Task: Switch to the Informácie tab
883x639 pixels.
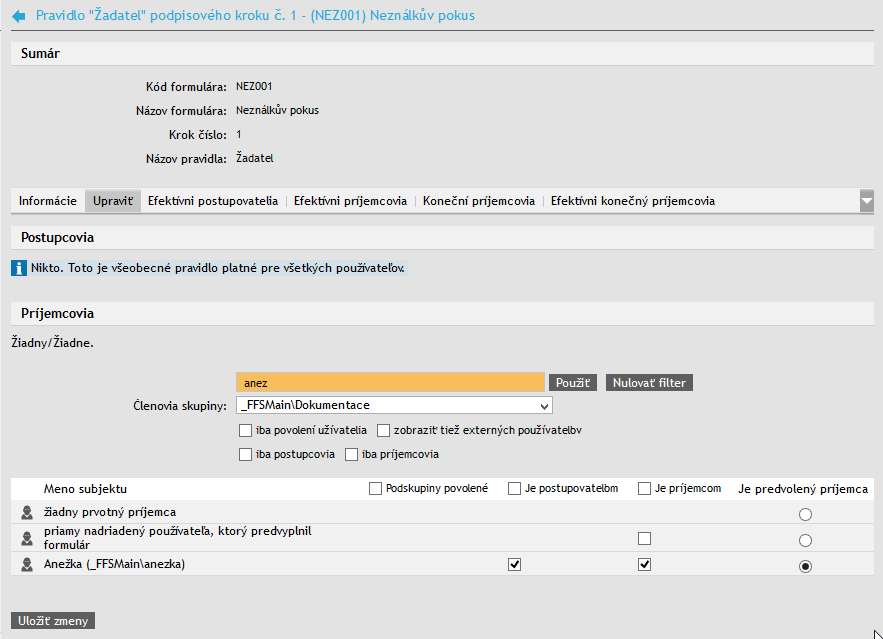Action: coord(48,201)
